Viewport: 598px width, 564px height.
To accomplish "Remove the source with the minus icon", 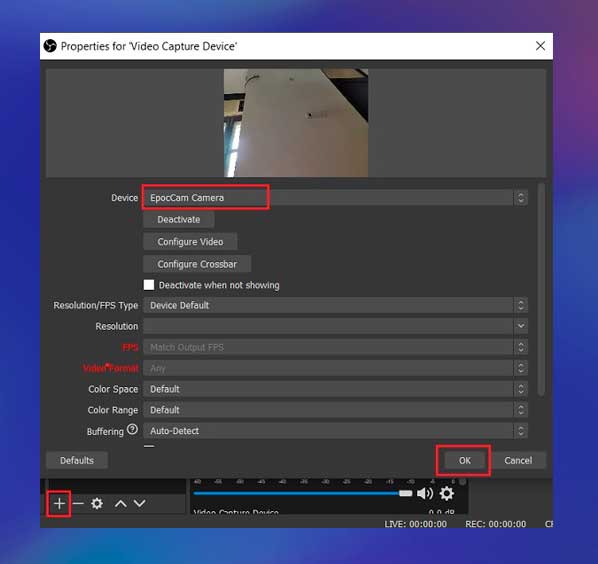I will click(78, 504).
